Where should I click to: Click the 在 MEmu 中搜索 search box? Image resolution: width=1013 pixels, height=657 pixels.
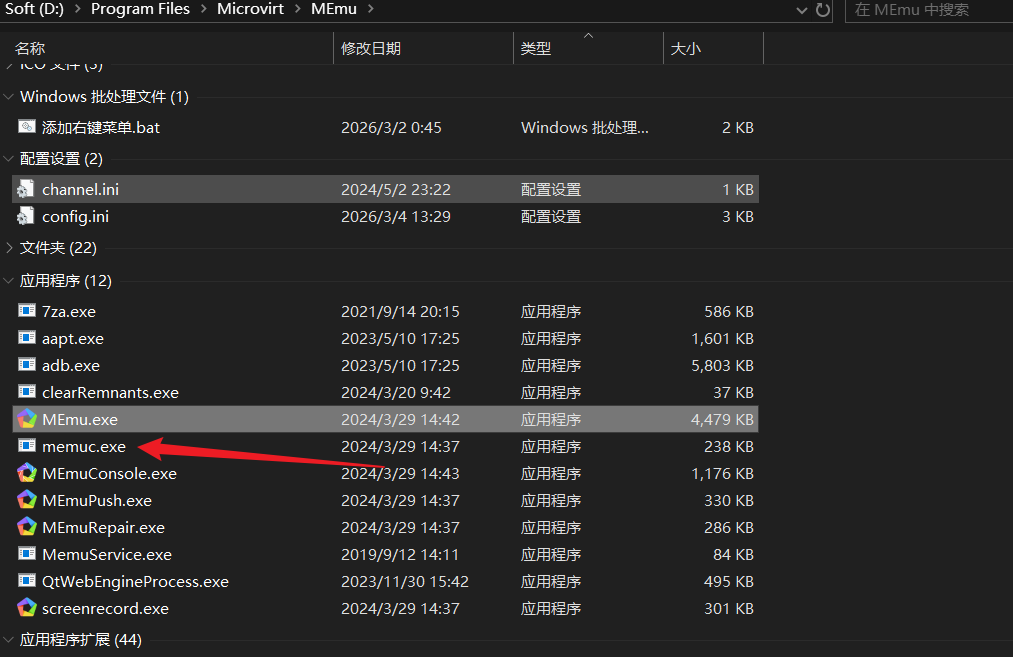click(925, 10)
